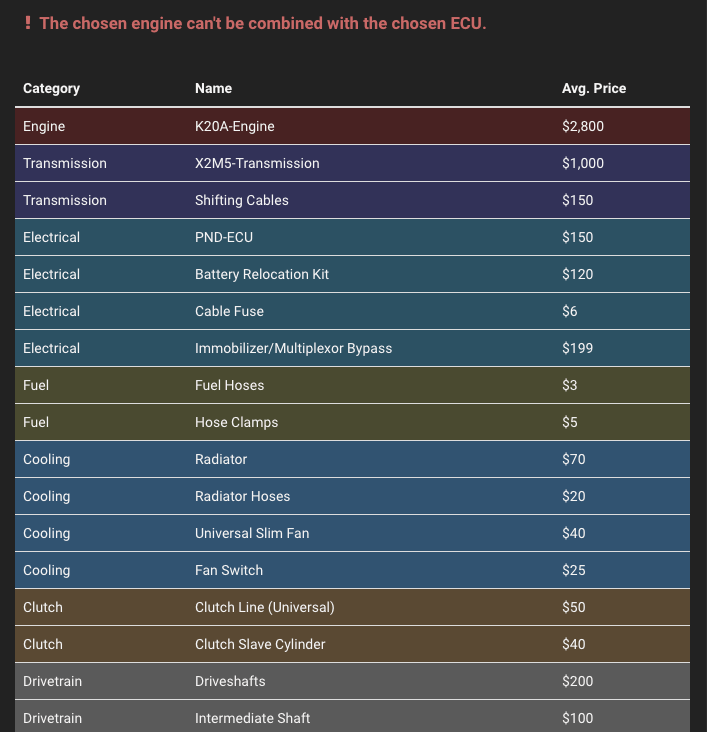Click the Clutch Slave Cylinder row
The image size is (707, 732).
tap(352, 644)
